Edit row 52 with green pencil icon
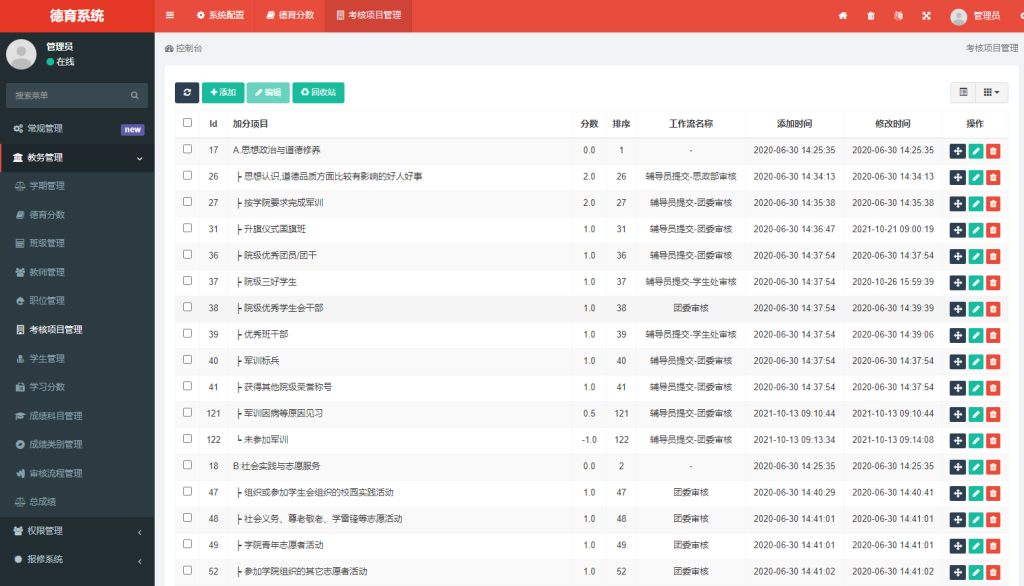The width and height of the screenshot is (1024, 586). [x=976, y=572]
